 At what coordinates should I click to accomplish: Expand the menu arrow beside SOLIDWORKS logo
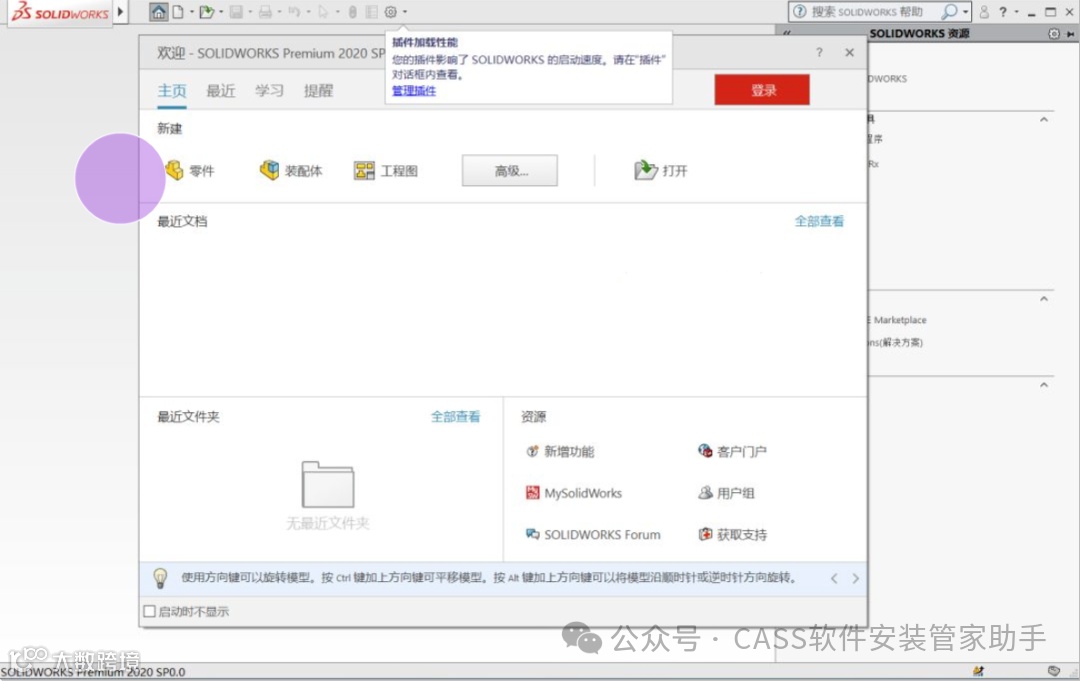pyautogui.click(x=121, y=11)
